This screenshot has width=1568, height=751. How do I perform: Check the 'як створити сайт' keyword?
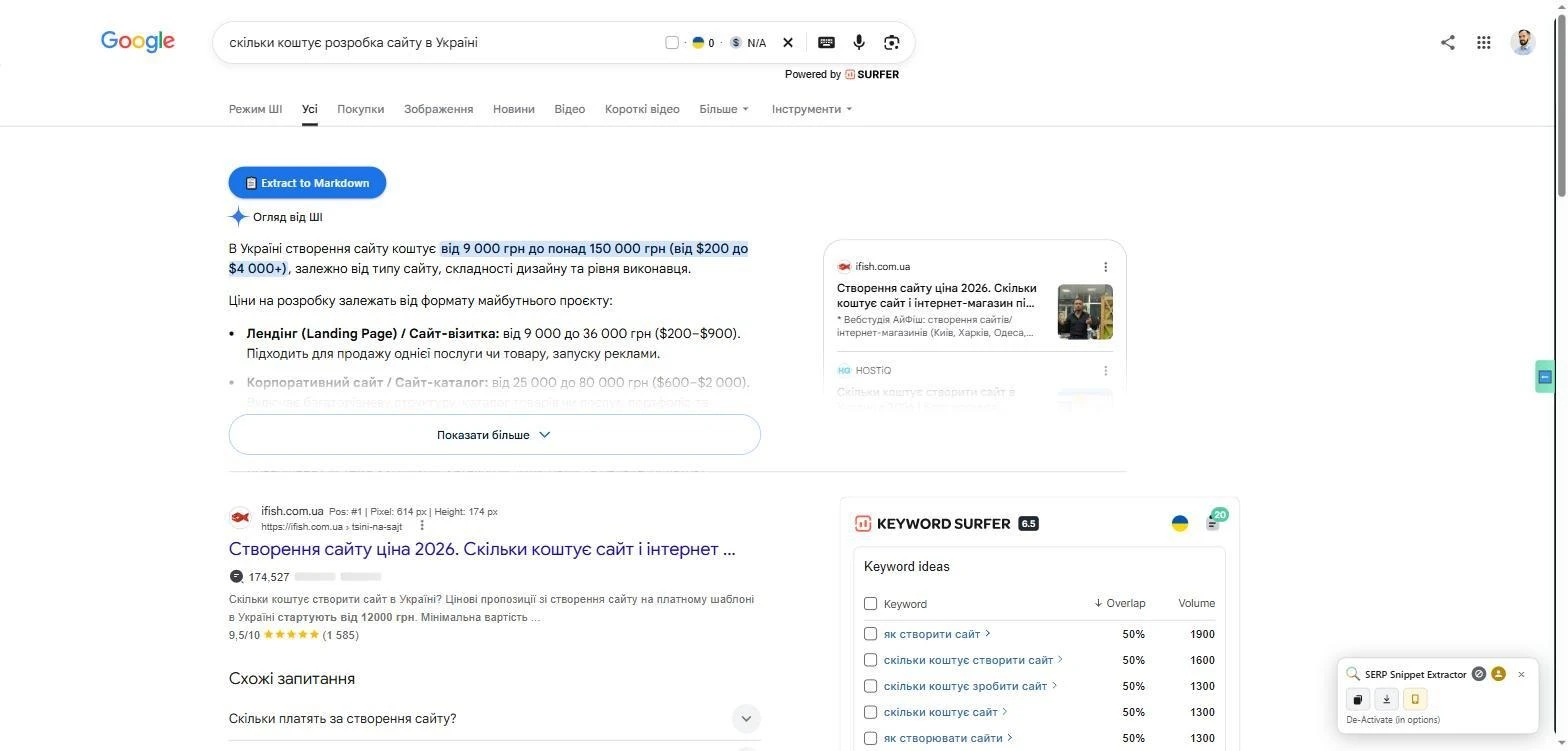pos(870,634)
